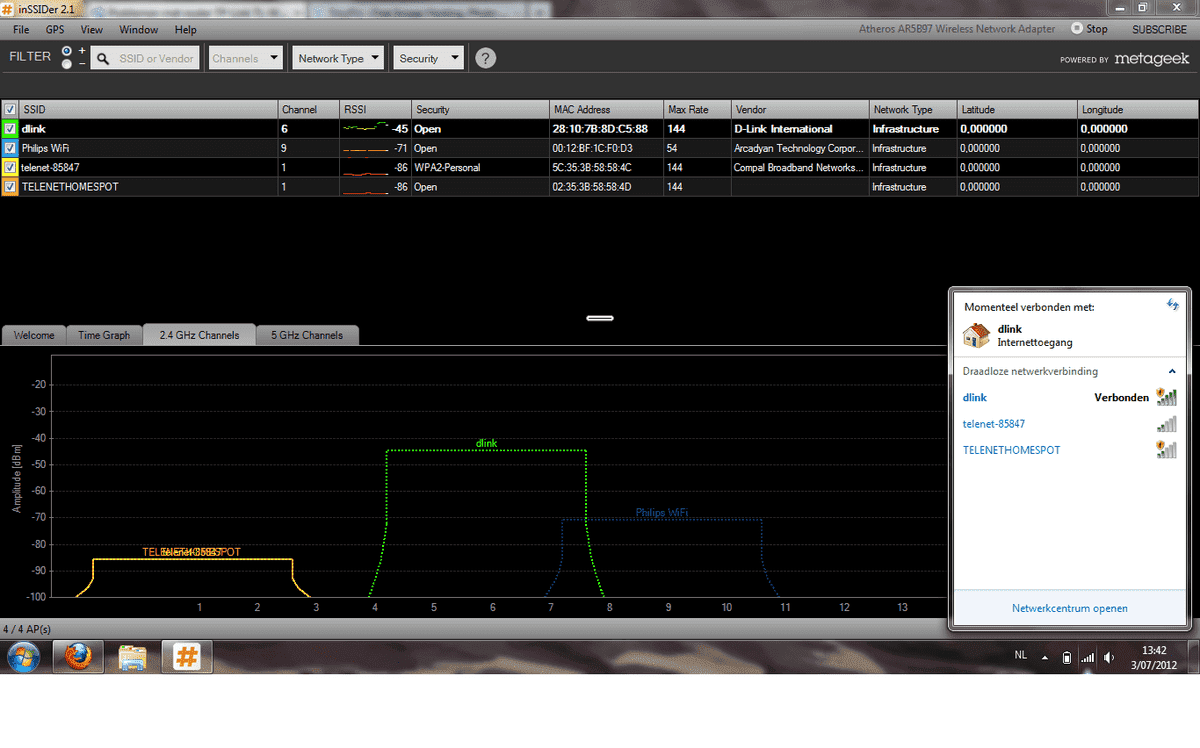
Task: Open the Channels filter dropdown
Action: click(245, 58)
